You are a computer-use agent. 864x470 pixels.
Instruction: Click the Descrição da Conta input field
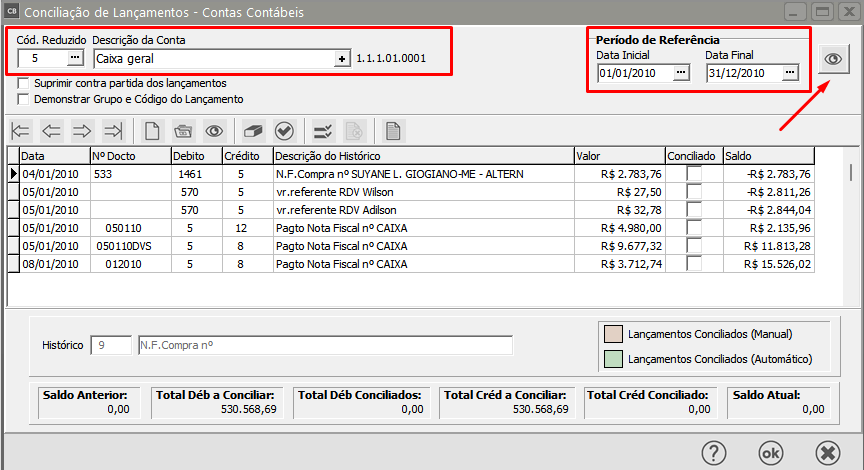214,59
